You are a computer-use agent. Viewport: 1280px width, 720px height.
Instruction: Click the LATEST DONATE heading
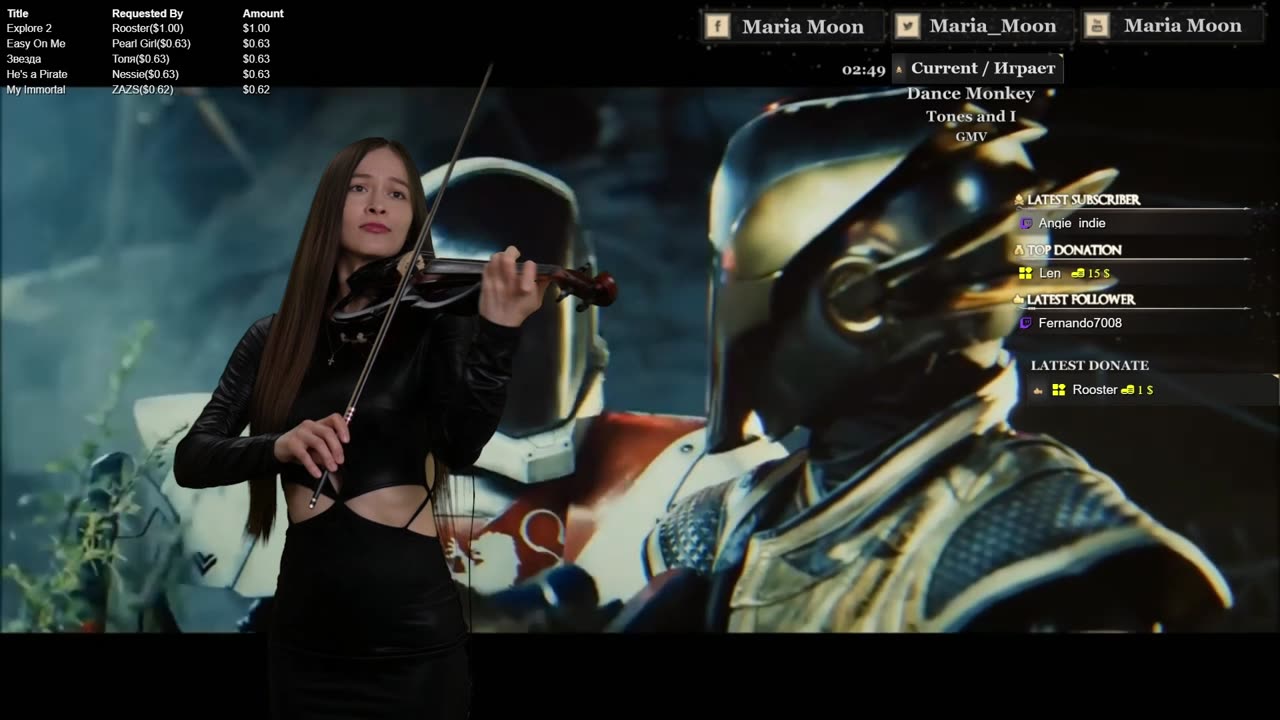coord(1090,366)
